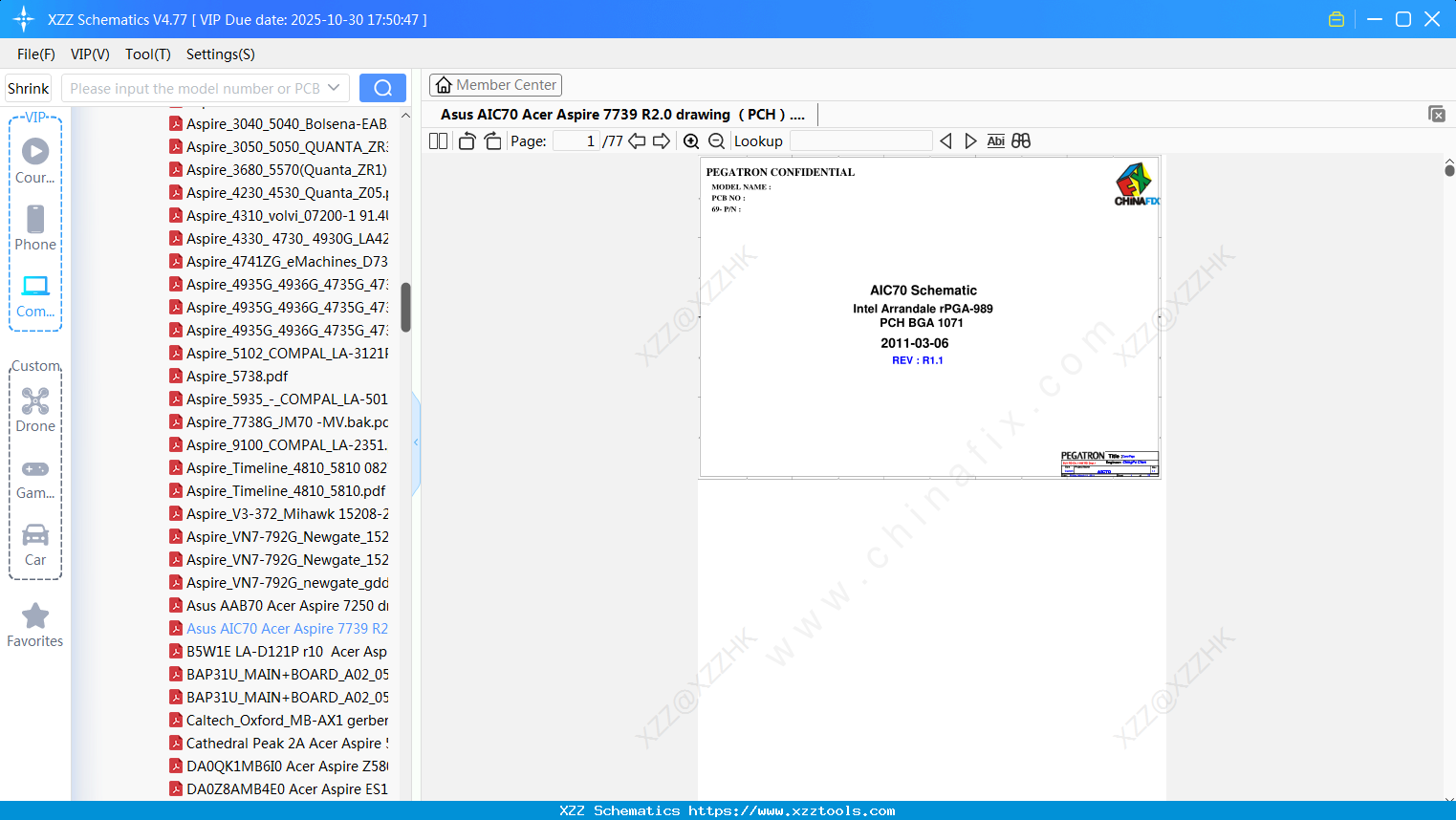Zoom in on the schematic
The width and height of the screenshot is (1456, 820).
(x=691, y=141)
